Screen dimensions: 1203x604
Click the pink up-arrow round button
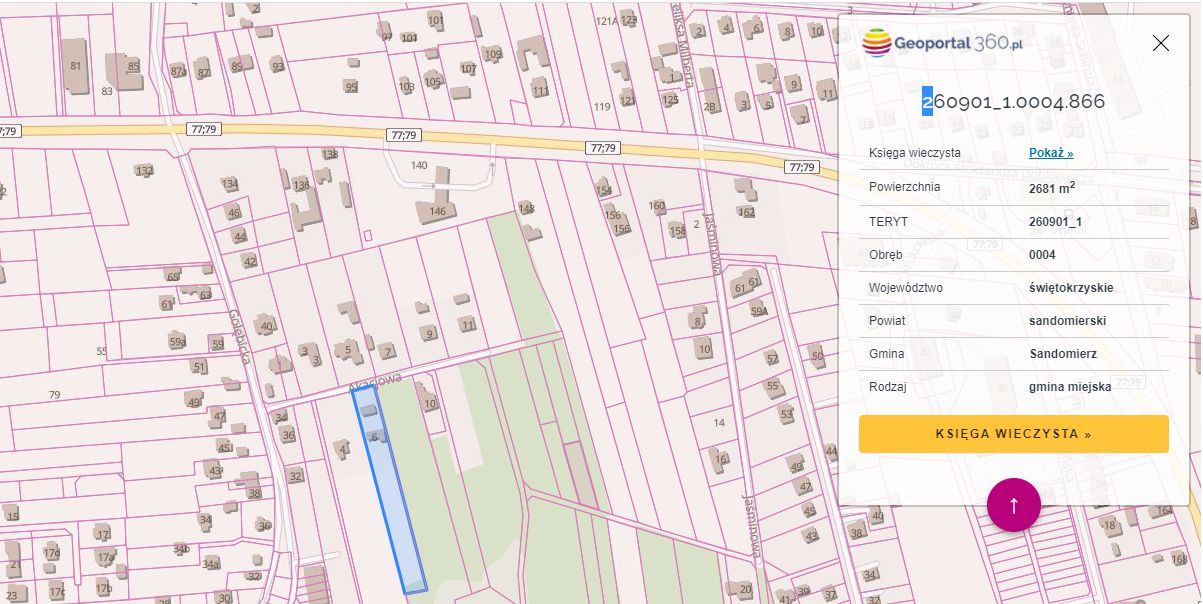[x=1013, y=505]
